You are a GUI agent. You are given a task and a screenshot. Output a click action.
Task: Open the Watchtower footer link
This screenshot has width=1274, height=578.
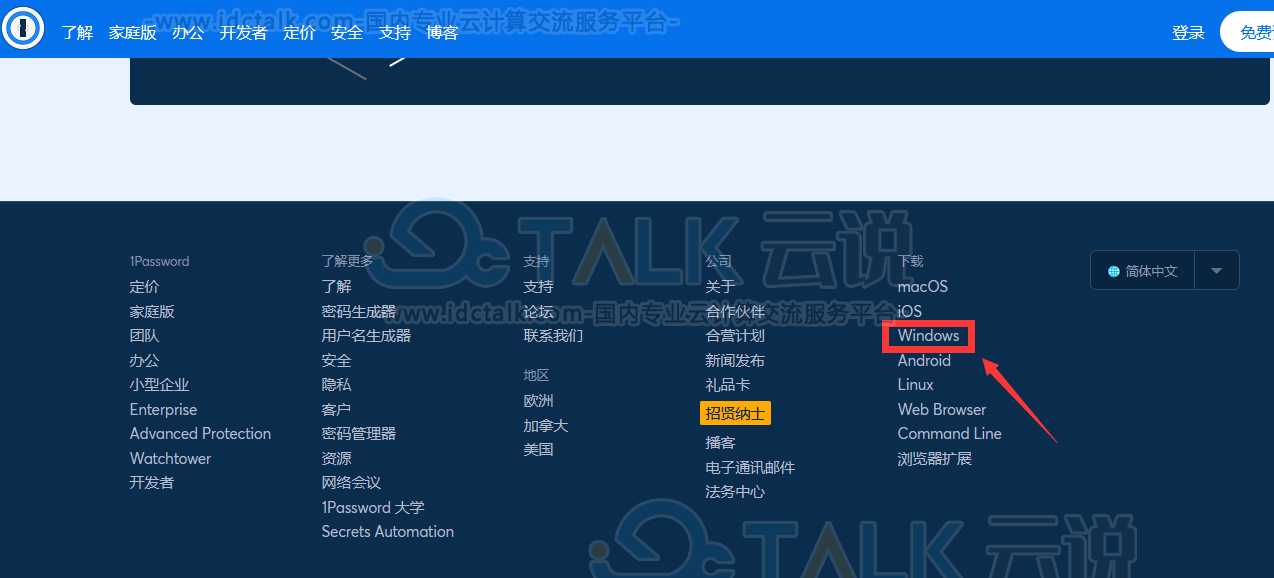pos(170,458)
